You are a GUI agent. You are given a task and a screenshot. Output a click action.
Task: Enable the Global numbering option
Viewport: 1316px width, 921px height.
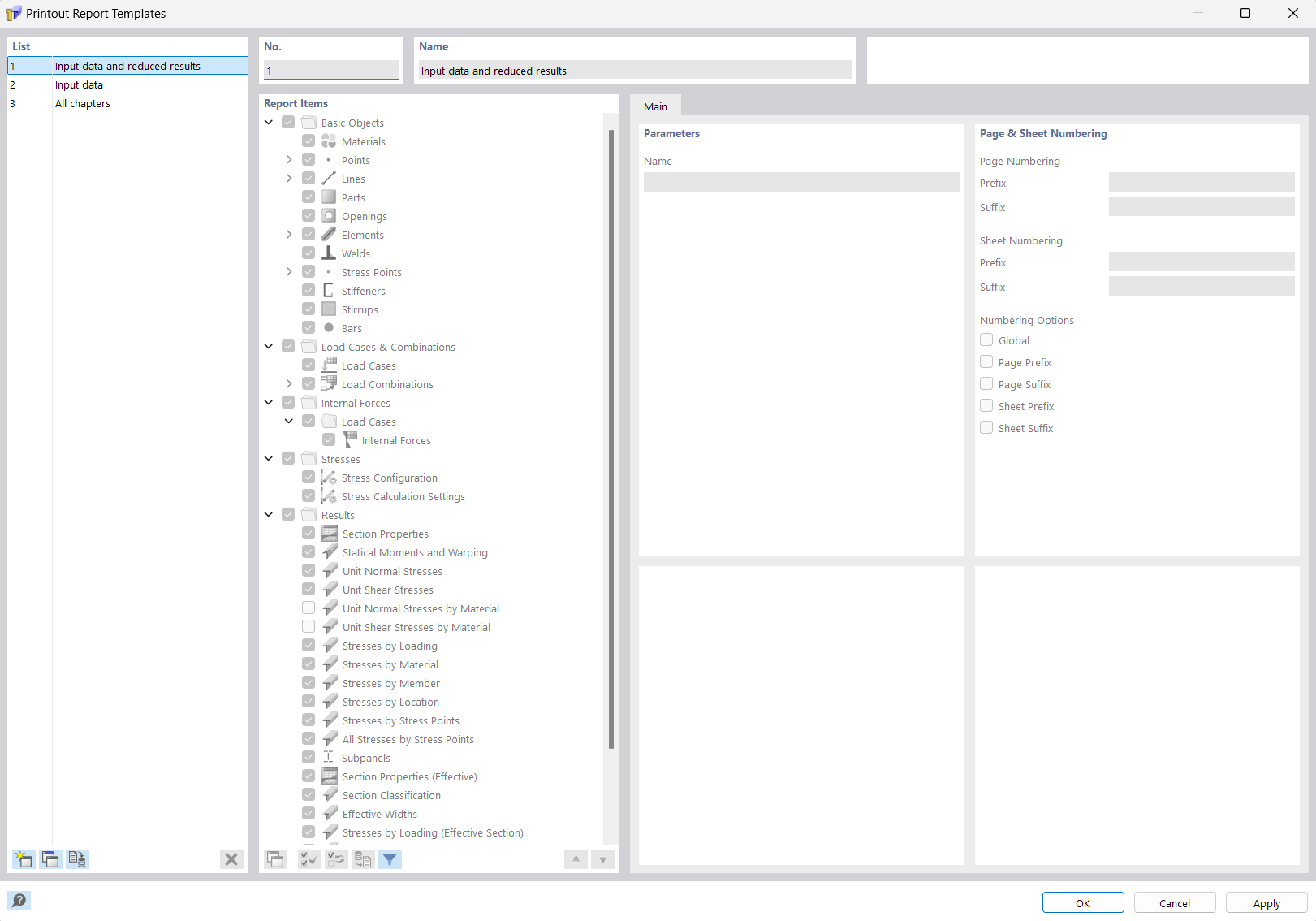(x=986, y=339)
